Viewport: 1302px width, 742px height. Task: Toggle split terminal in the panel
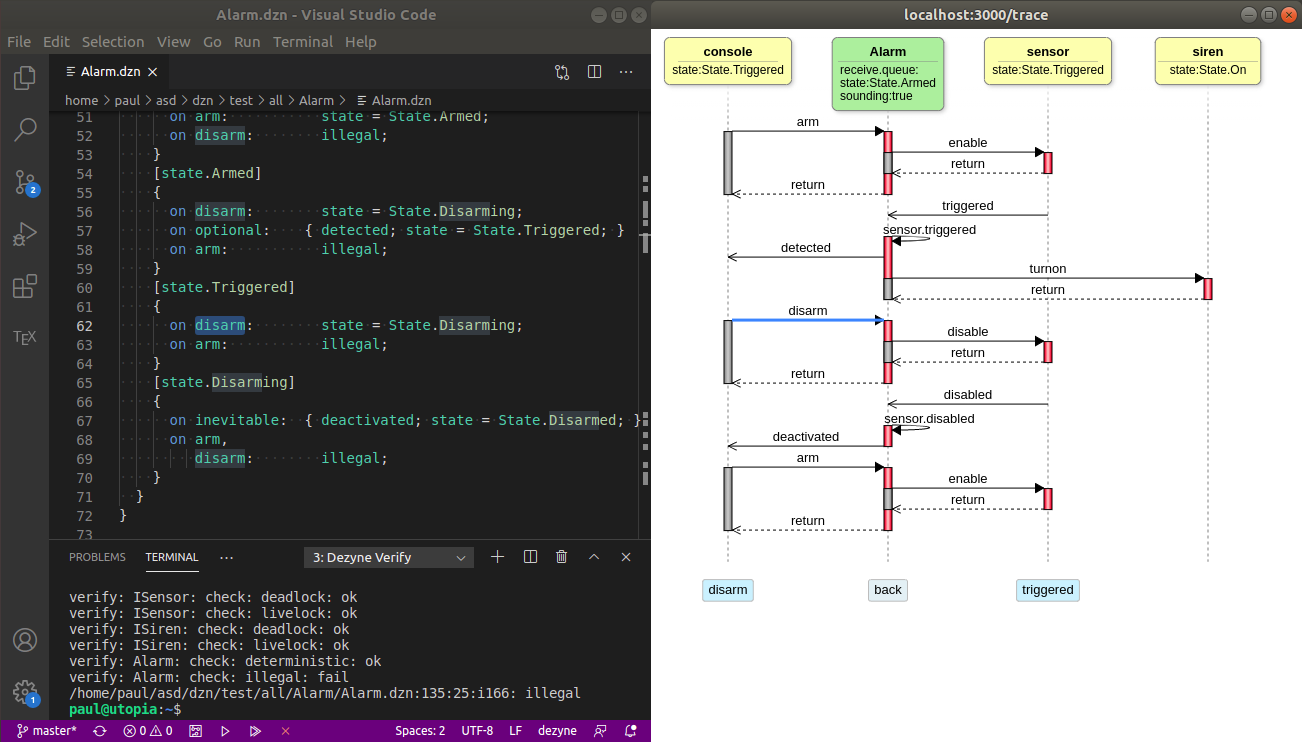coord(530,557)
